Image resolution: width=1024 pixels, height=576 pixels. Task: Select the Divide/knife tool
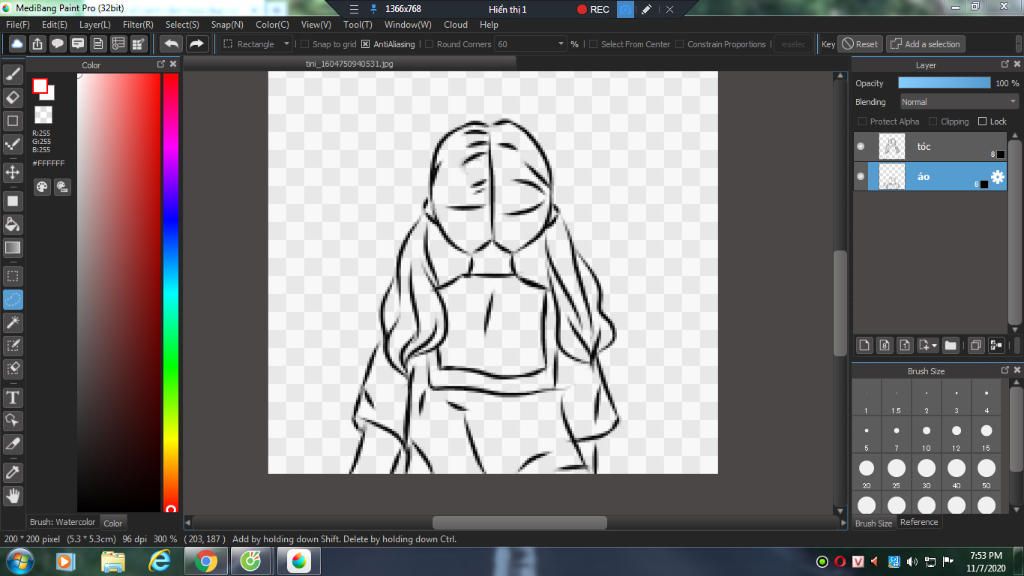(x=12, y=444)
